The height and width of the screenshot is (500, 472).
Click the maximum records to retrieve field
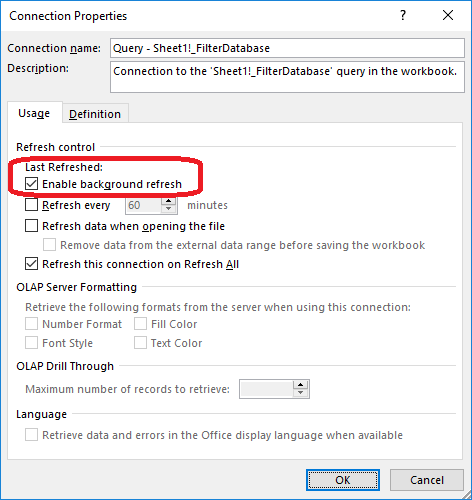pos(266,389)
